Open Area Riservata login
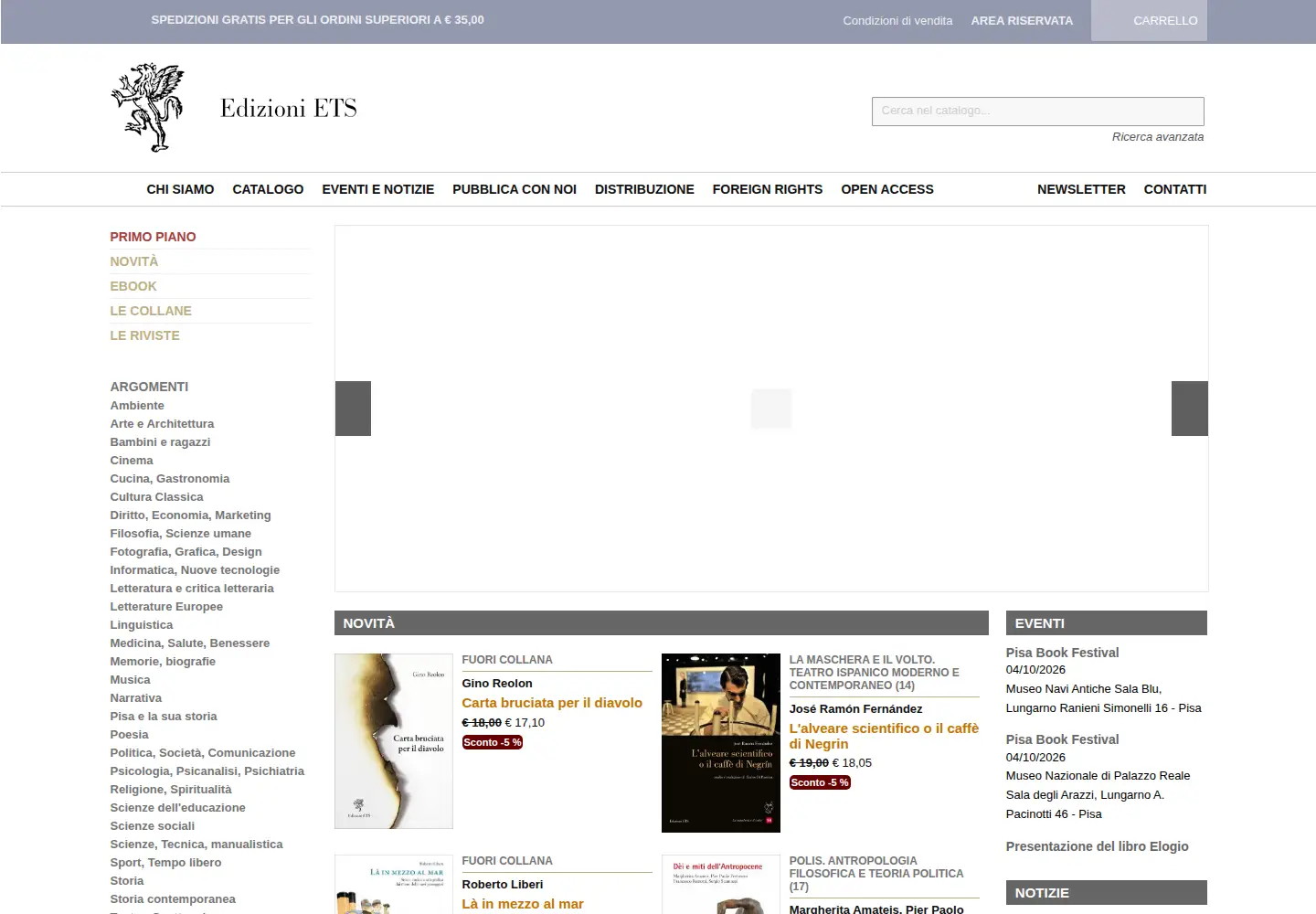 coord(1022,20)
